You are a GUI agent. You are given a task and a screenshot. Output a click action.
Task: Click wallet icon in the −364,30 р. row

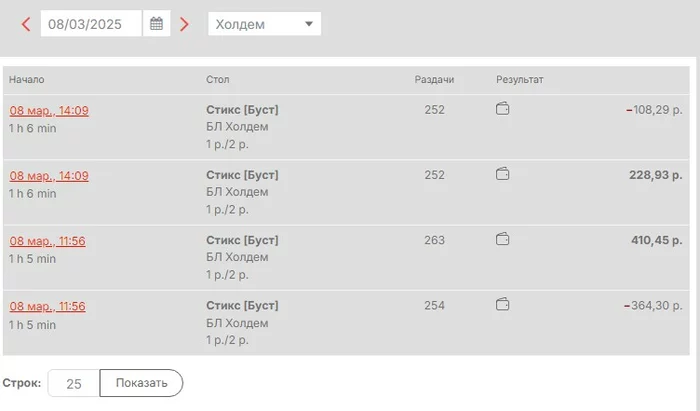[x=503, y=304]
